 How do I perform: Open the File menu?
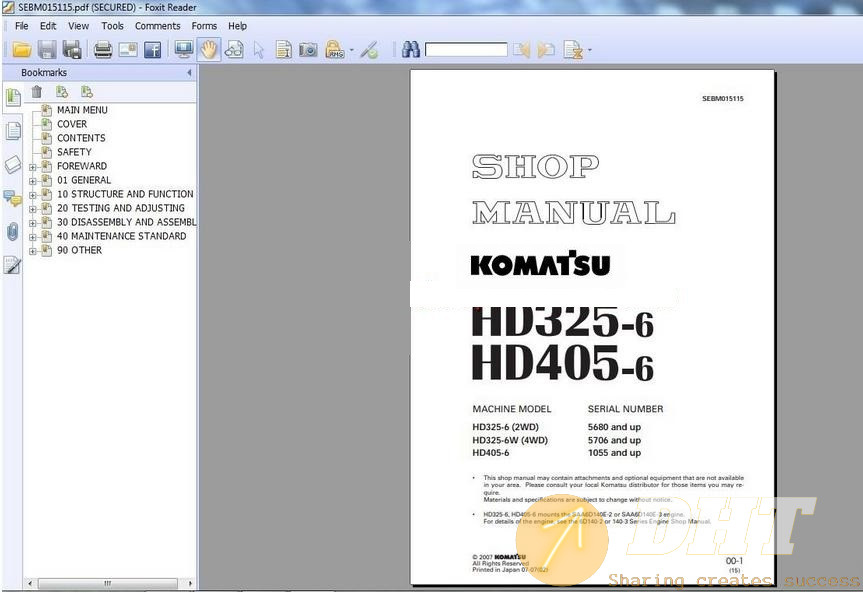(x=21, y=26)
